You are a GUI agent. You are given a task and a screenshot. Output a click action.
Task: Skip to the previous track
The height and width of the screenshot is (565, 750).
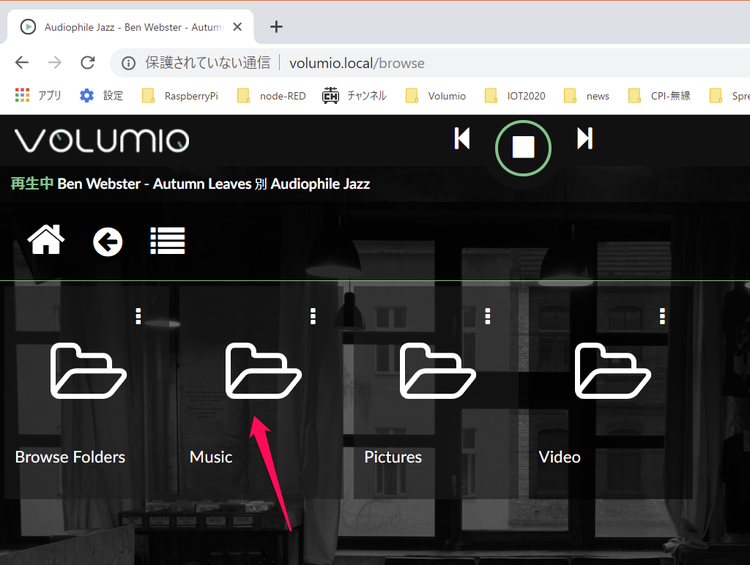pos(462,138)
